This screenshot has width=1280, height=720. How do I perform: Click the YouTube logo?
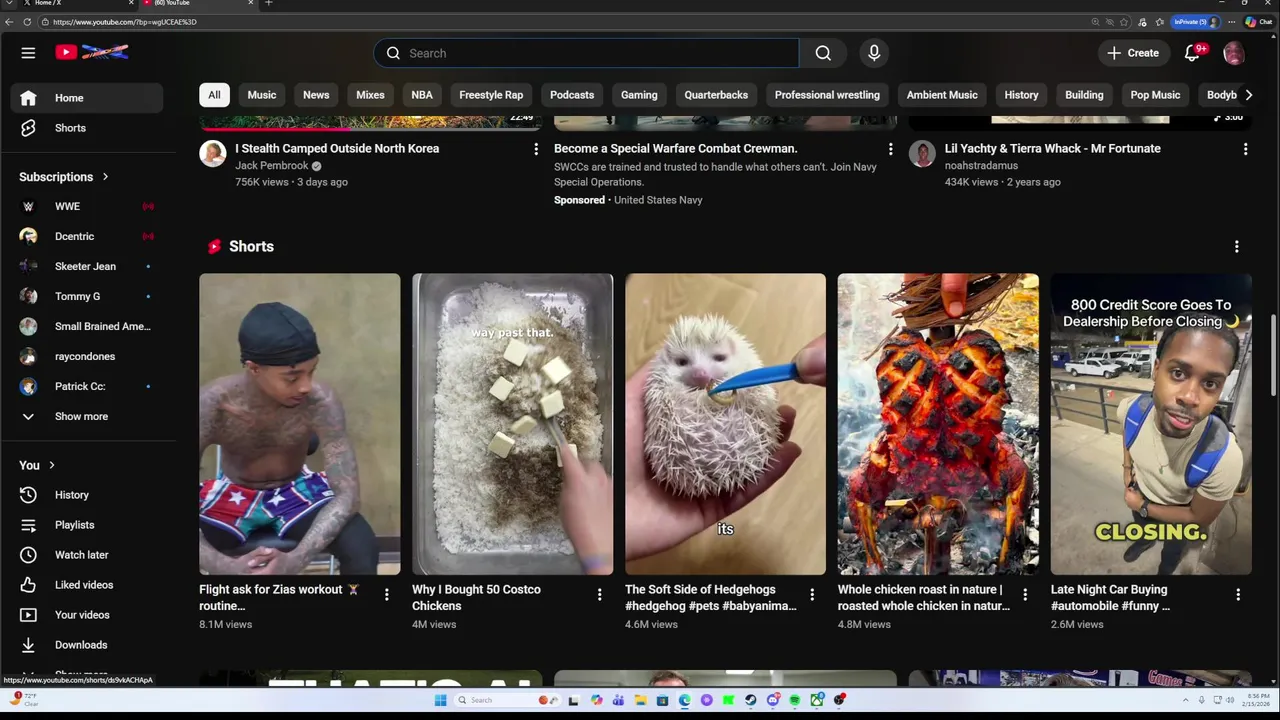click(92, 52)
